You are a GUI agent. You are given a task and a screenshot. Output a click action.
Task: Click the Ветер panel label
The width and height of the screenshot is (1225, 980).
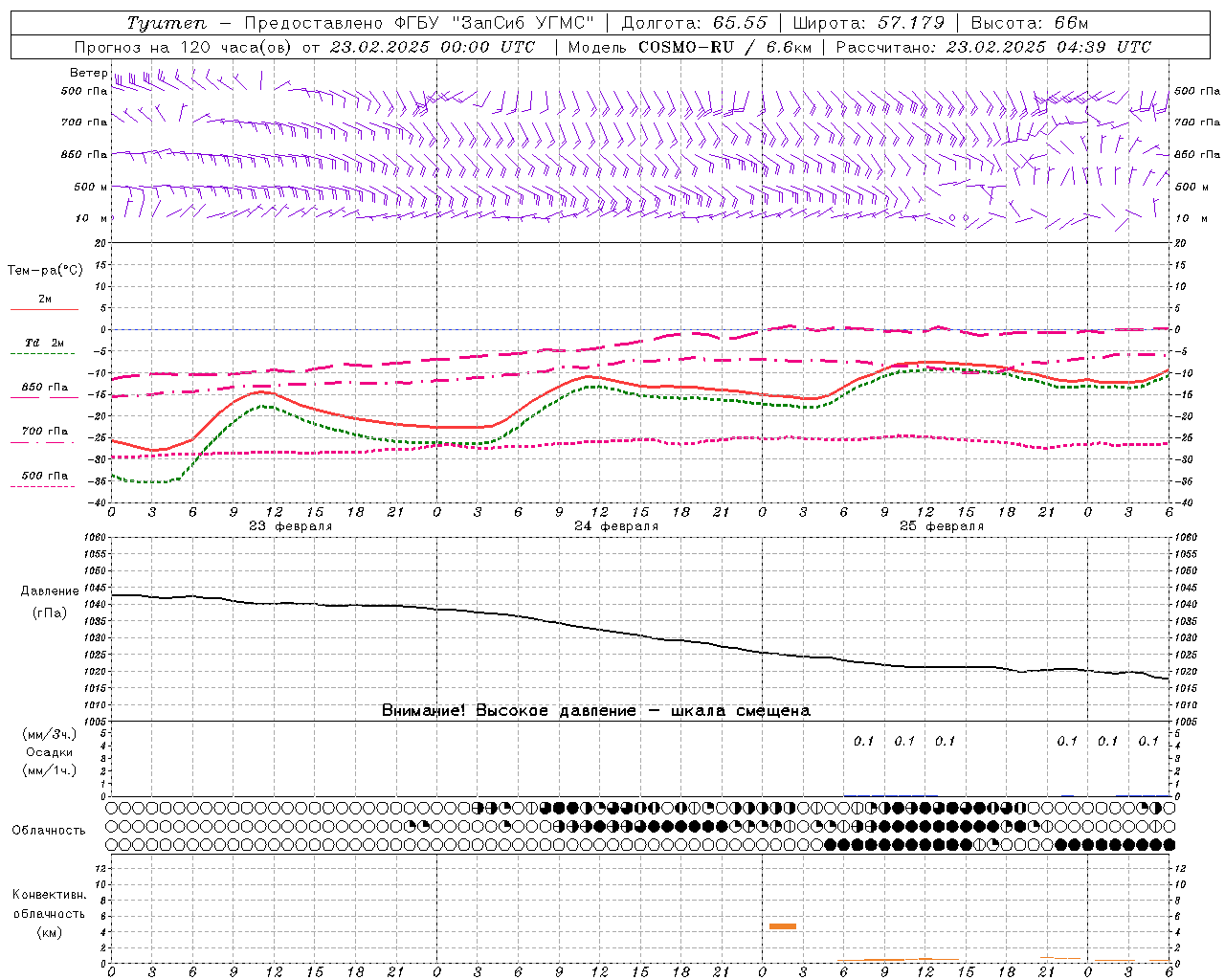tap(89, 73)
